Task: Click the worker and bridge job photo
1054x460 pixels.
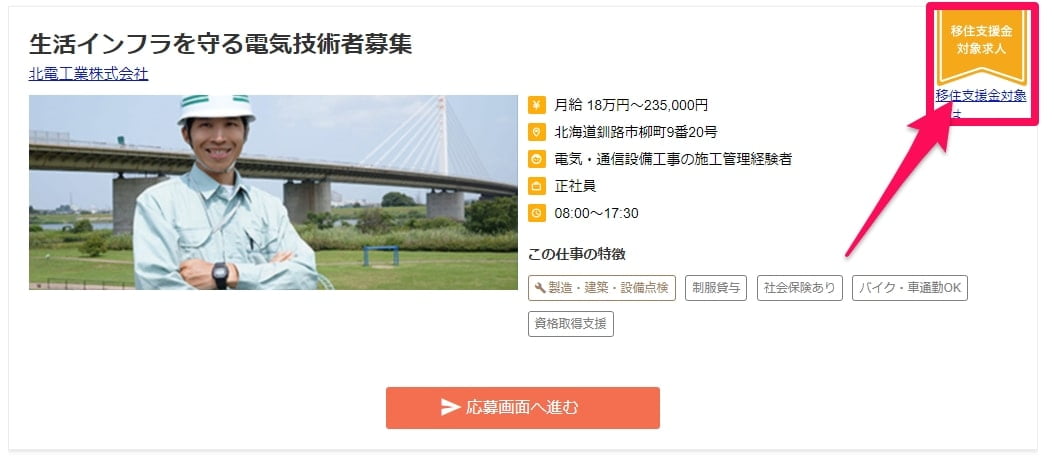Action: pyautogui.click(x=273, y=192)
